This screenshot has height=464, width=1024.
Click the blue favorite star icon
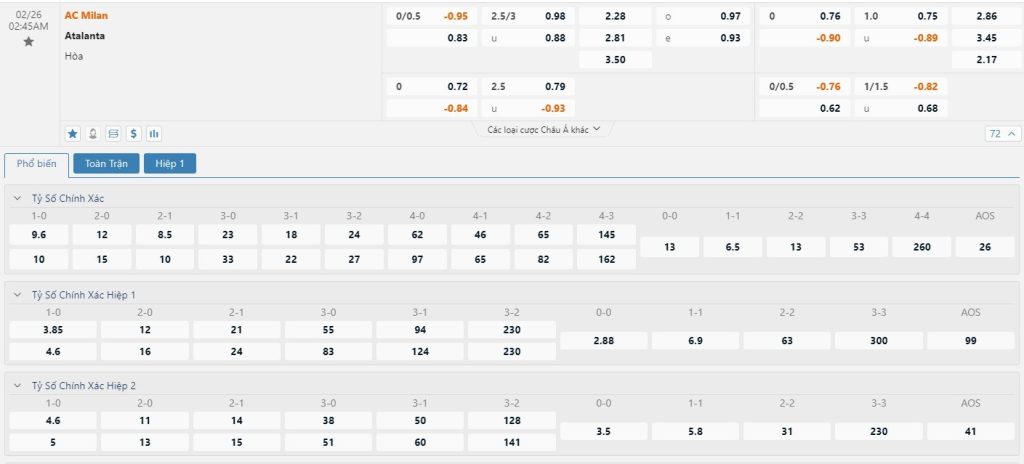pos(73,133)
